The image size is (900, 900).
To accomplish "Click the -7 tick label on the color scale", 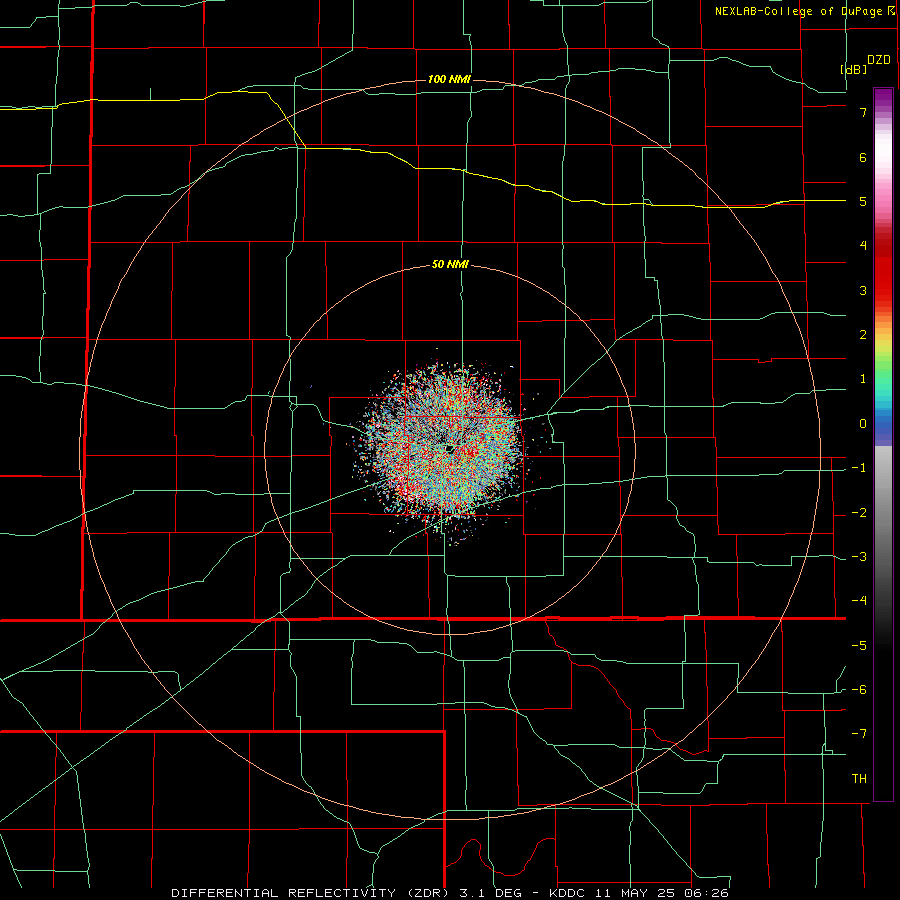I will click(859, 734).
